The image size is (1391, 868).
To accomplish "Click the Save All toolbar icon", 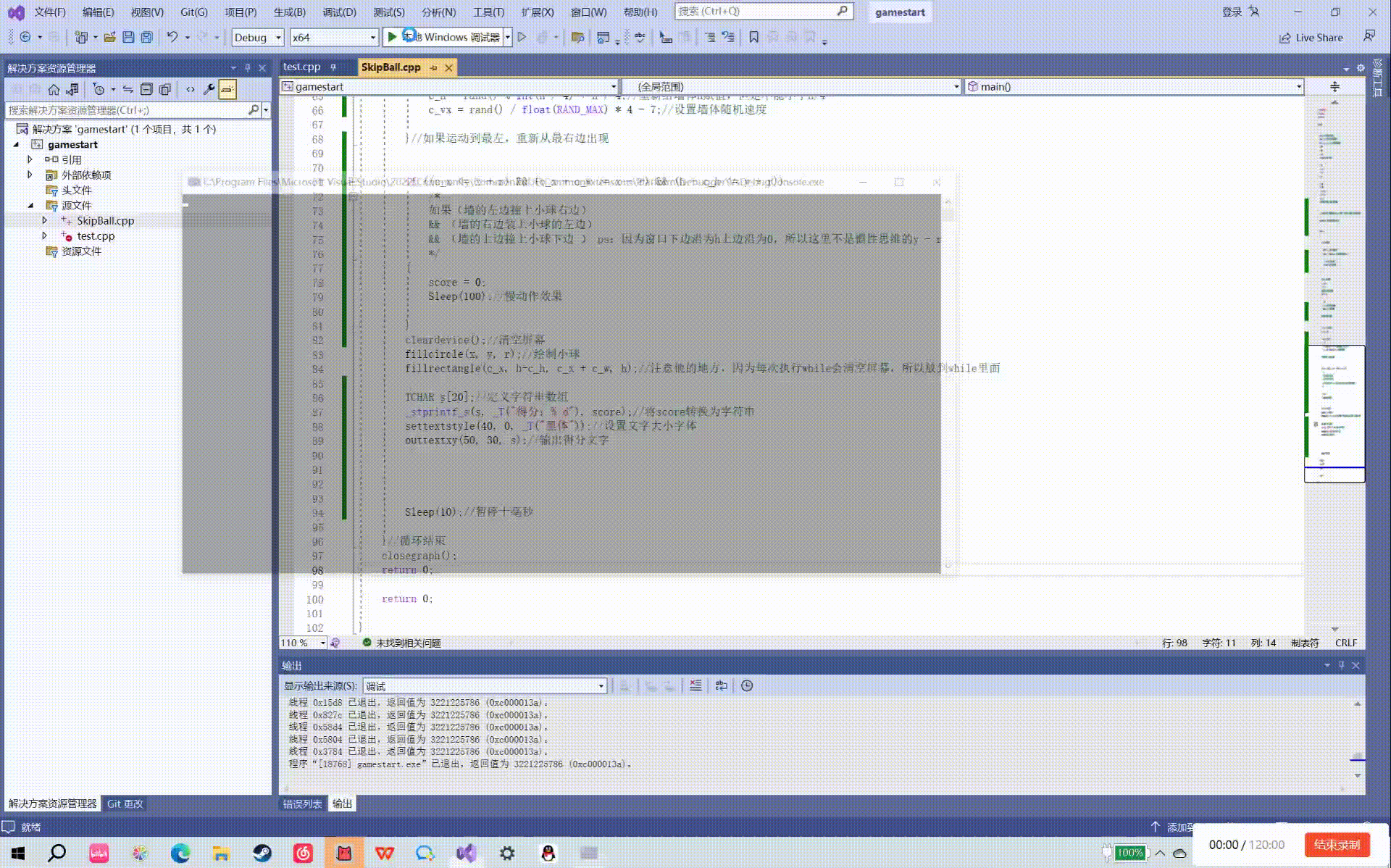I will 146,37.
